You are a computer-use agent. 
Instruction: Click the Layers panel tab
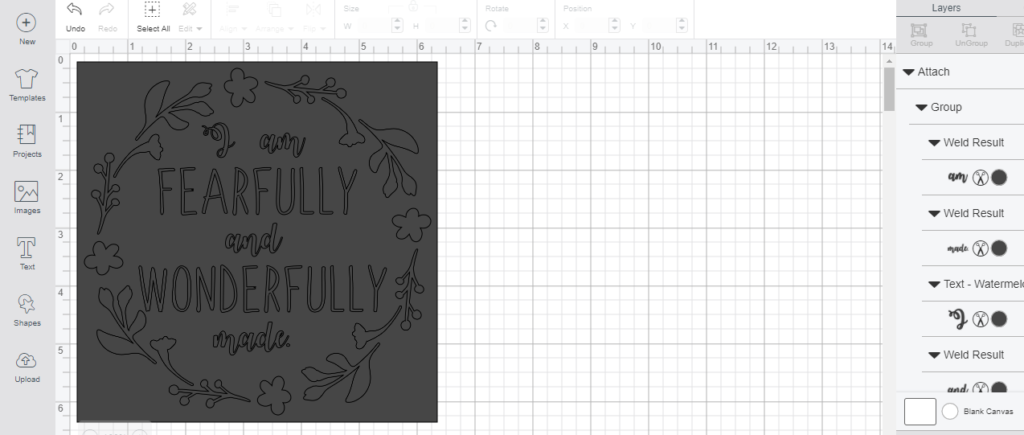(x=945, y=7)
